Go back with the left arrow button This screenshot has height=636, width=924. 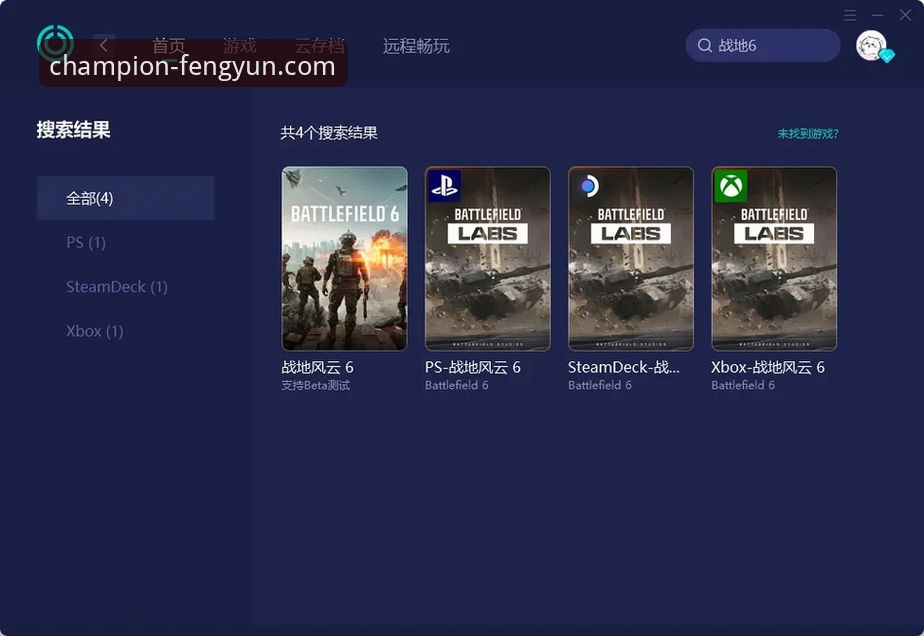[104, 45]
